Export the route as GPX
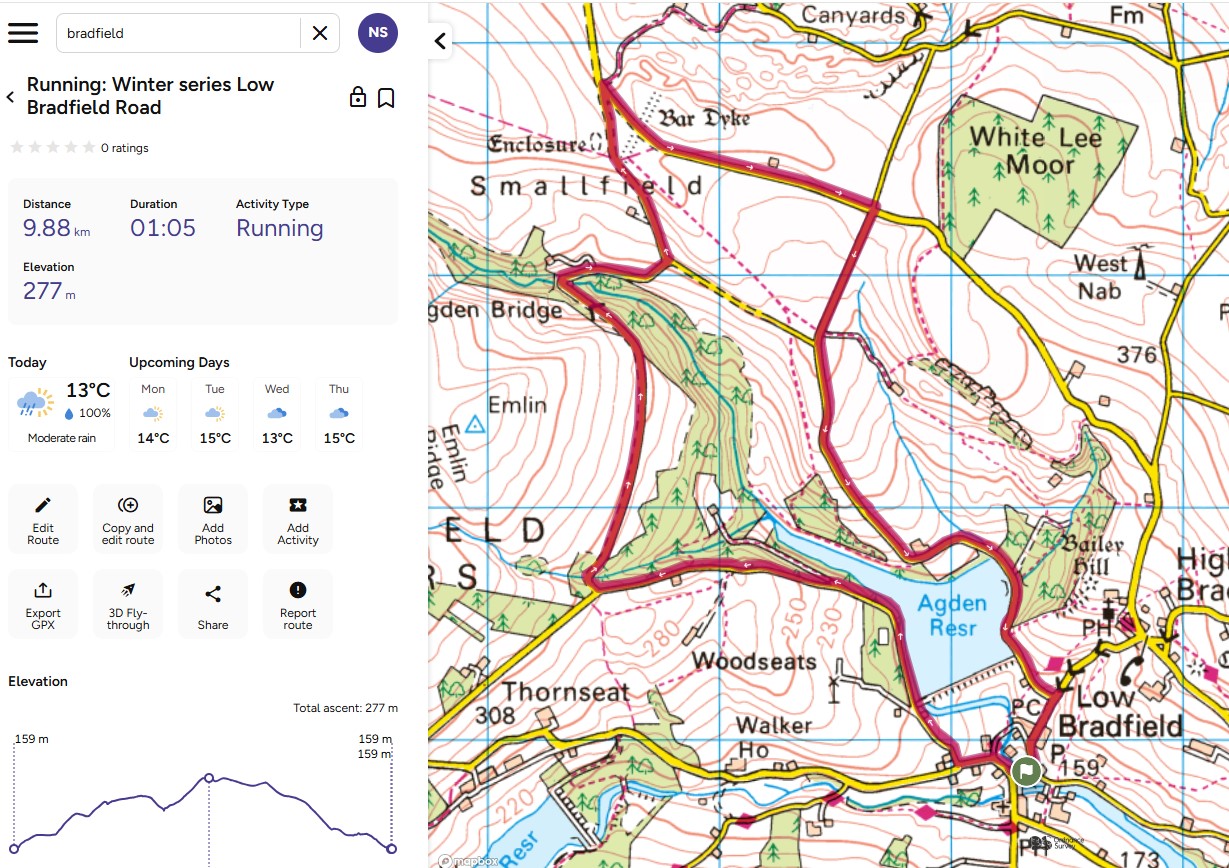Image resolution: width=1229 pixels, height=868 pixels. [43, 604]
